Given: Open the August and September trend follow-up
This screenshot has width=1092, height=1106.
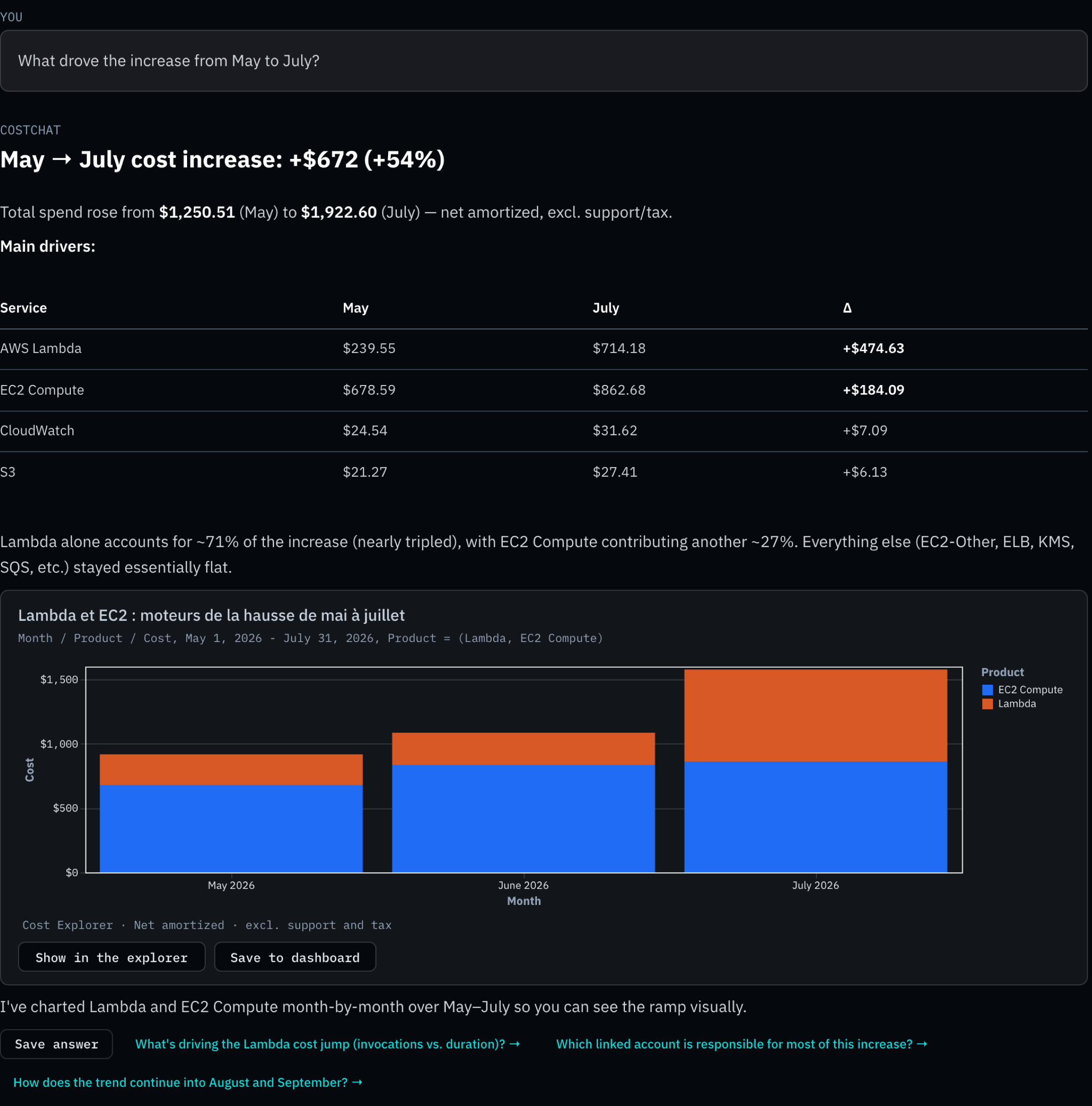Looking at the screenshot, I should [188, 1082].
